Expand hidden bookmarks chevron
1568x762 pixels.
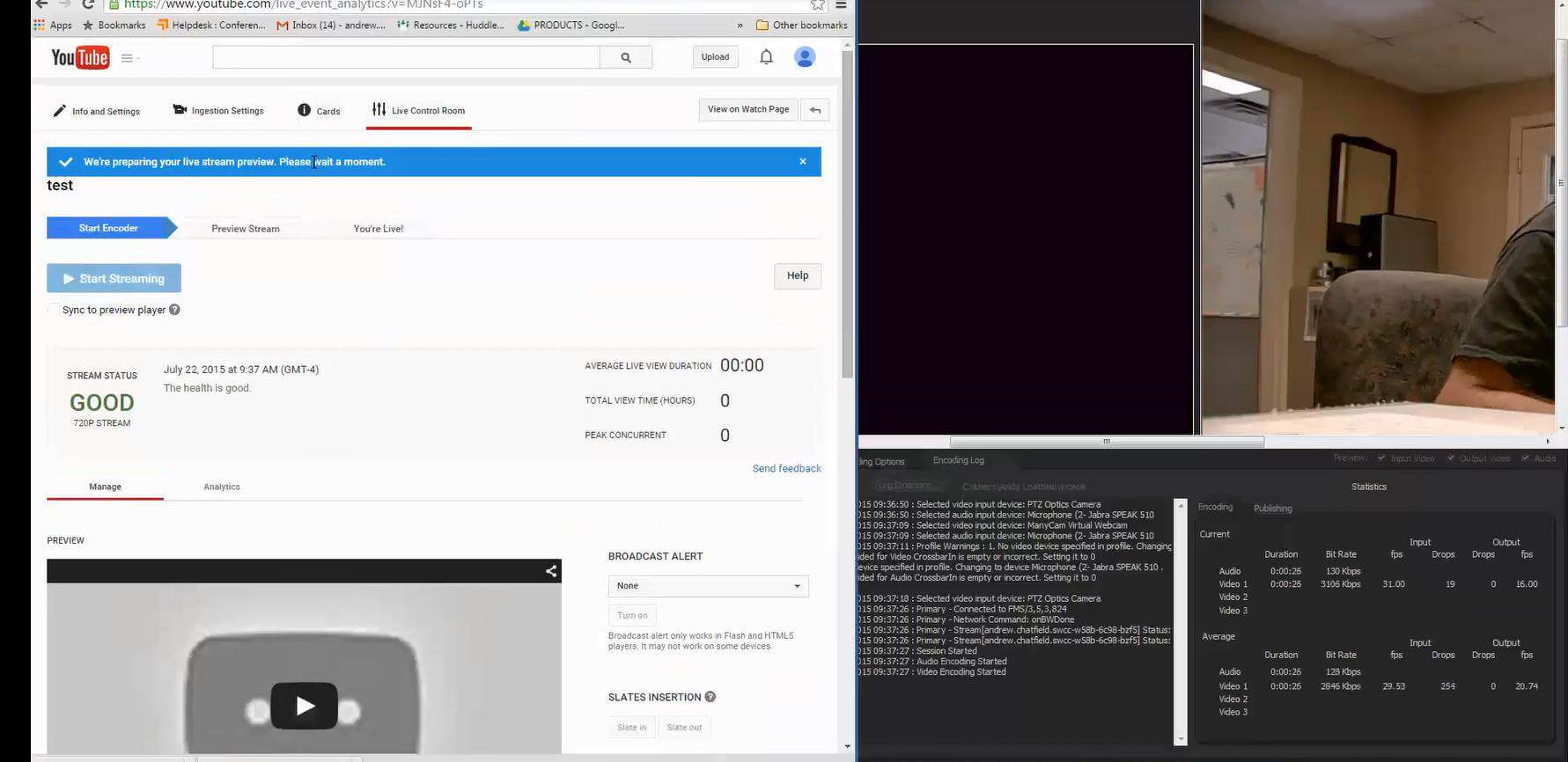coord(740,26)
